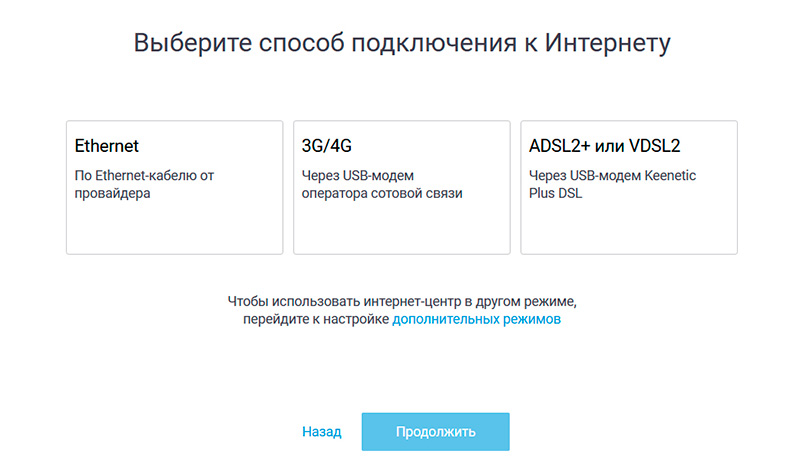The image size is (800, 464).
Task: Click the Ethernet card title
Action: click(107, 146)
